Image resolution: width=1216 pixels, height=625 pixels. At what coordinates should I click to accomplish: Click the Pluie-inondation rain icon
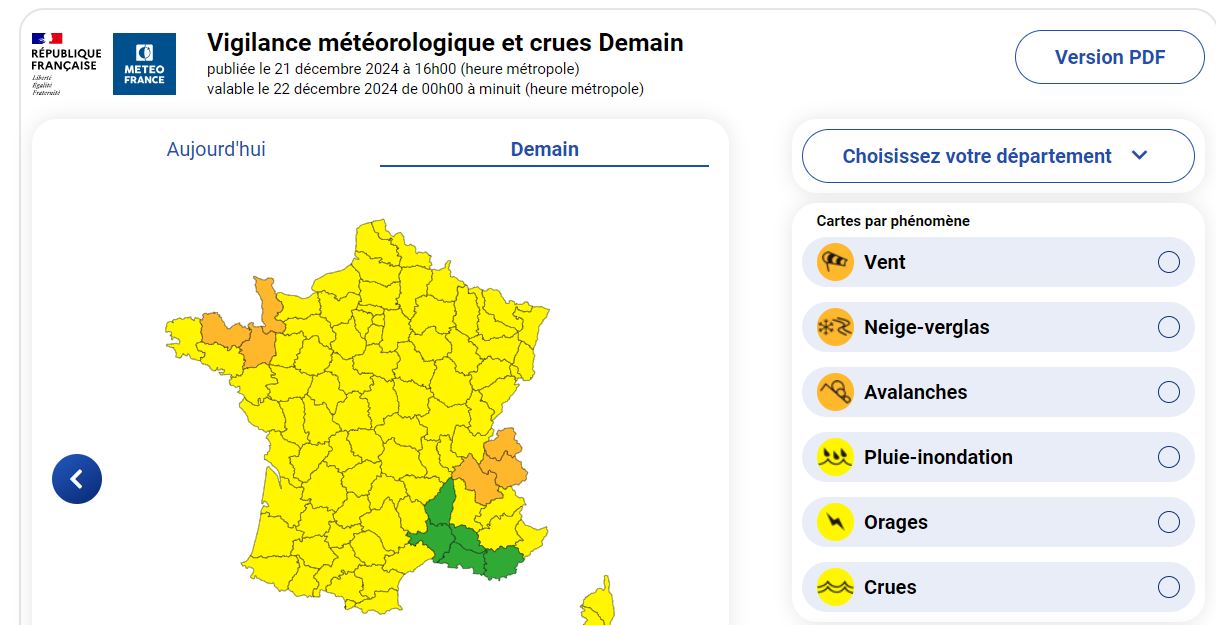(x=835, y=457)
